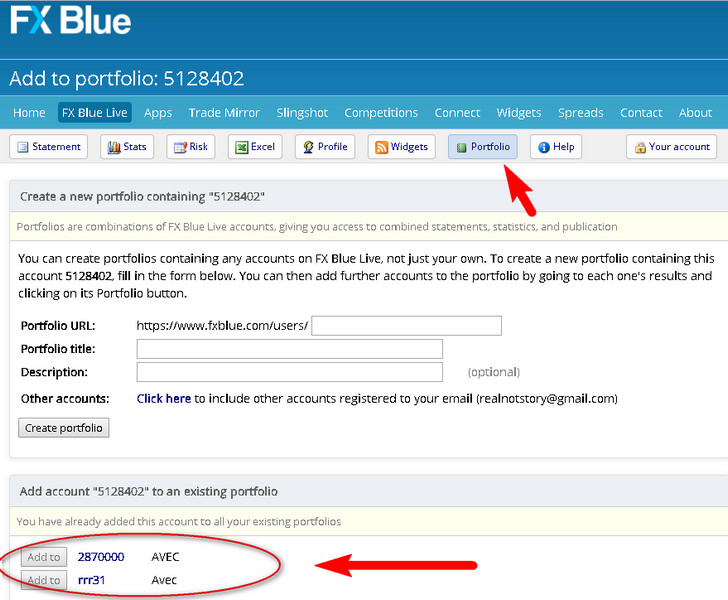Click the Create portfolio button
This screenshot has width=728, height=600.
coord(64,428)
